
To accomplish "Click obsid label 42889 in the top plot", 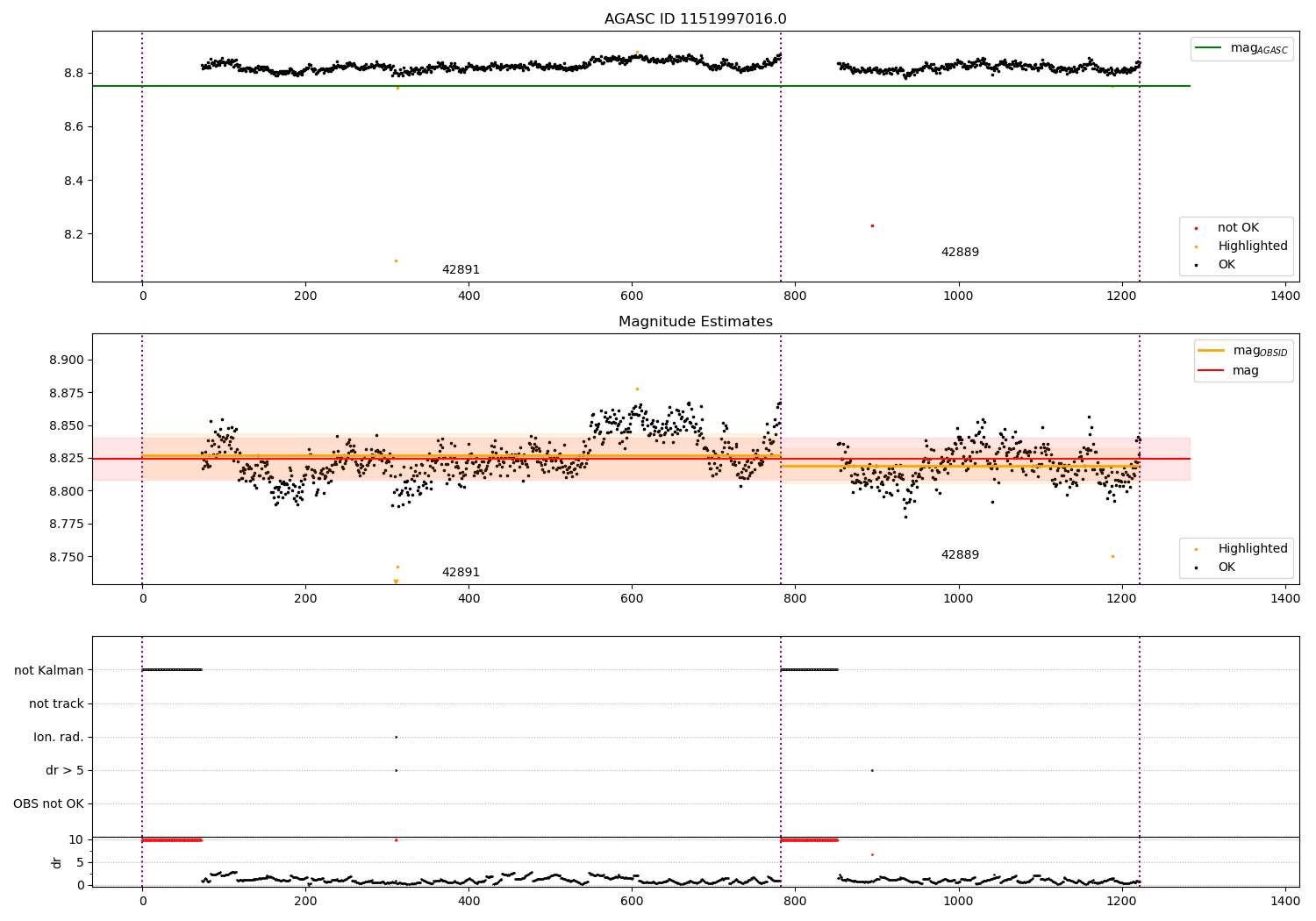I will [x=960, y=253].
